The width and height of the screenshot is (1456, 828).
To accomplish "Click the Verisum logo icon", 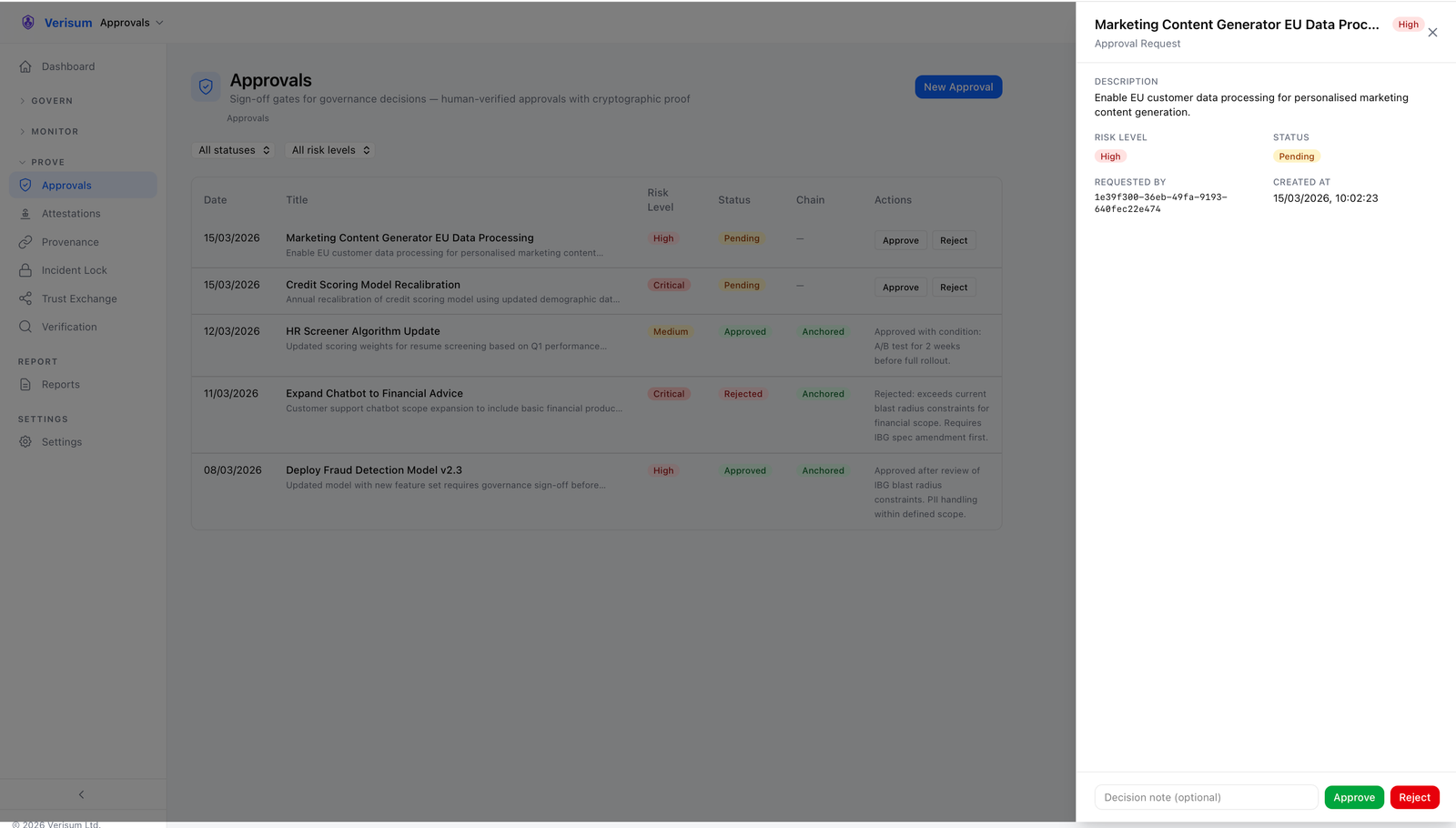I will [x=26, y=22].
